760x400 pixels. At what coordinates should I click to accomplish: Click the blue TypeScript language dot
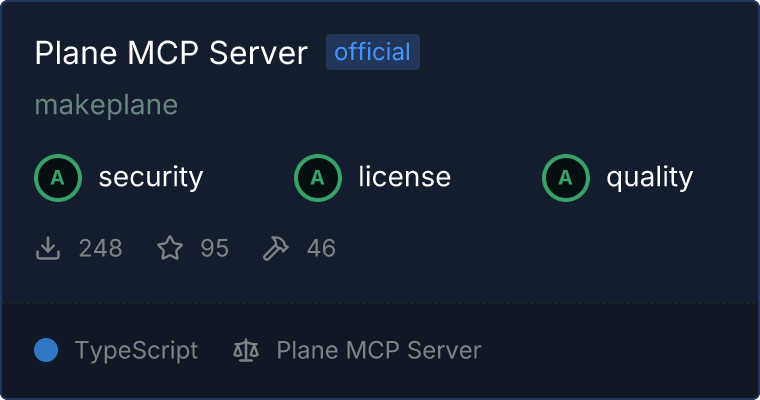(x=46, y=350)
